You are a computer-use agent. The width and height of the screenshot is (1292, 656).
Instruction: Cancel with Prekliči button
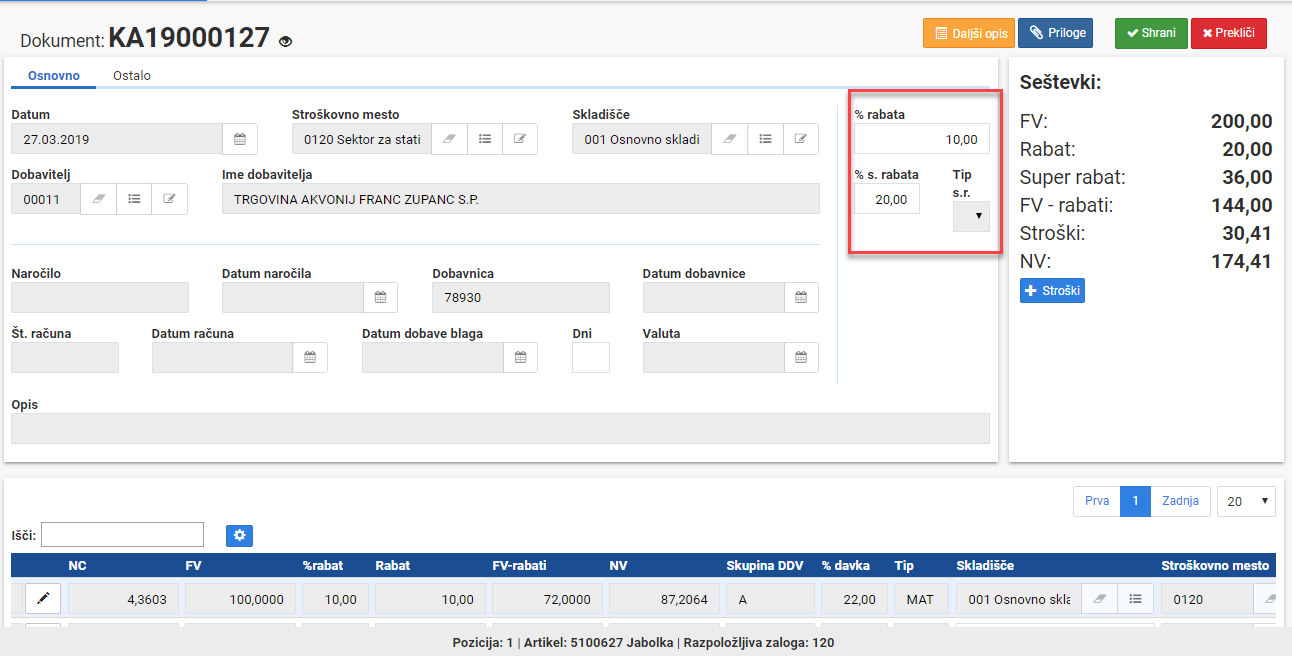tap(1229, 33)
